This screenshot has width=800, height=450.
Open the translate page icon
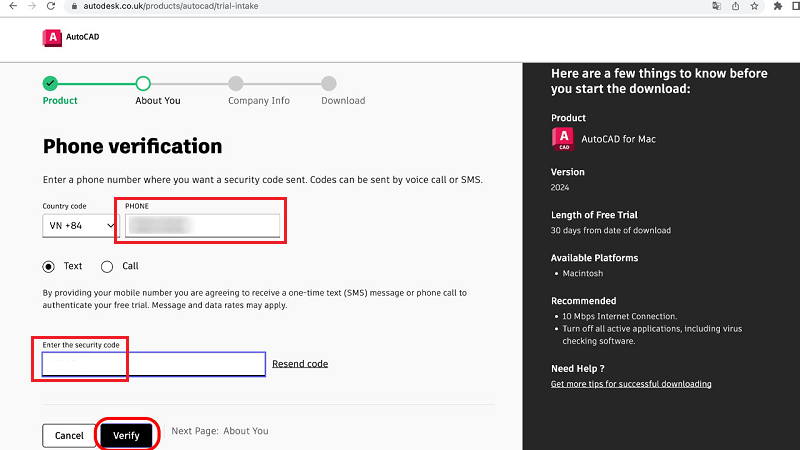tap(716, 6)
